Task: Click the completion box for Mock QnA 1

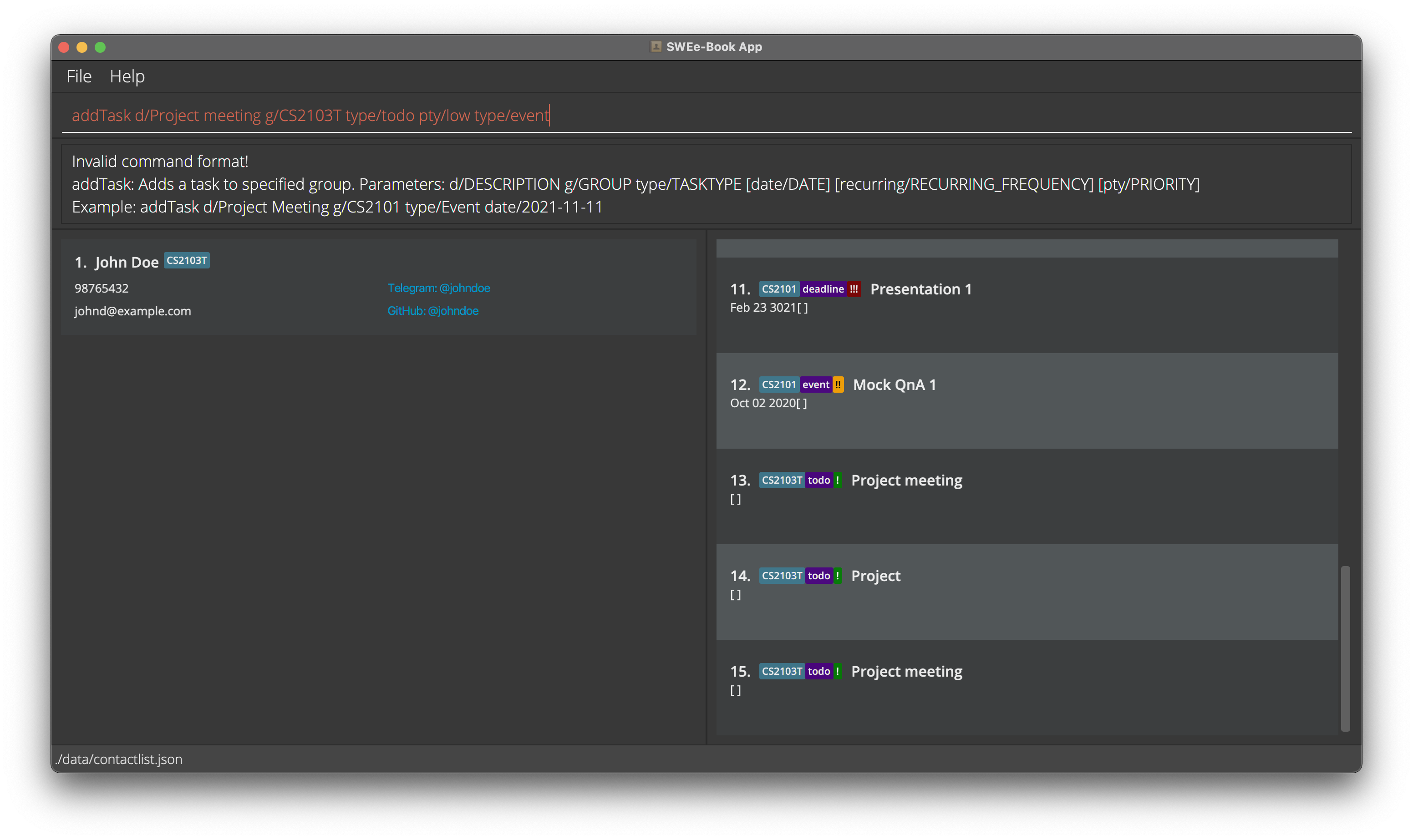Action: coord(802,404)
